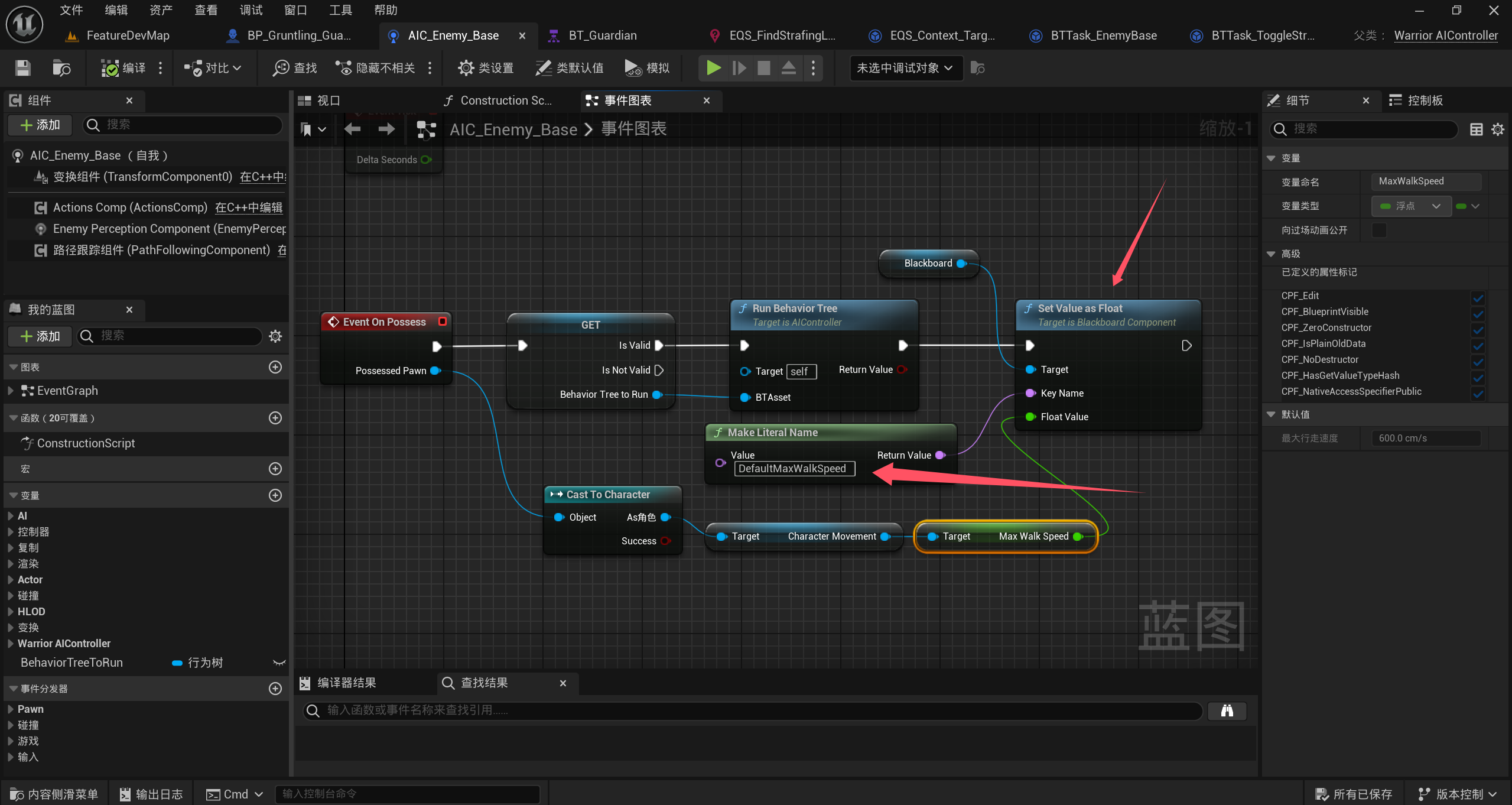Open the Warrior AIController parent class link
1512x805 pixels.
[x=1445, y=35]
